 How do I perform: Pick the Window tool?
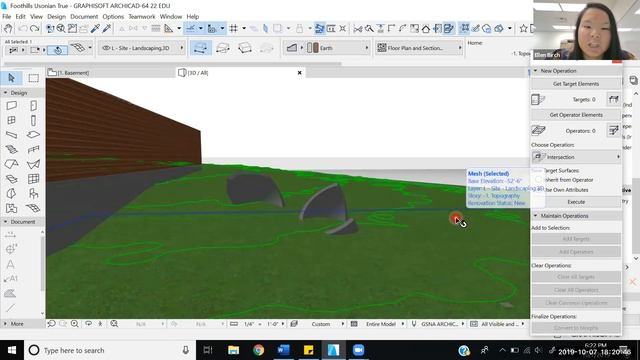(x=11, y=120)
